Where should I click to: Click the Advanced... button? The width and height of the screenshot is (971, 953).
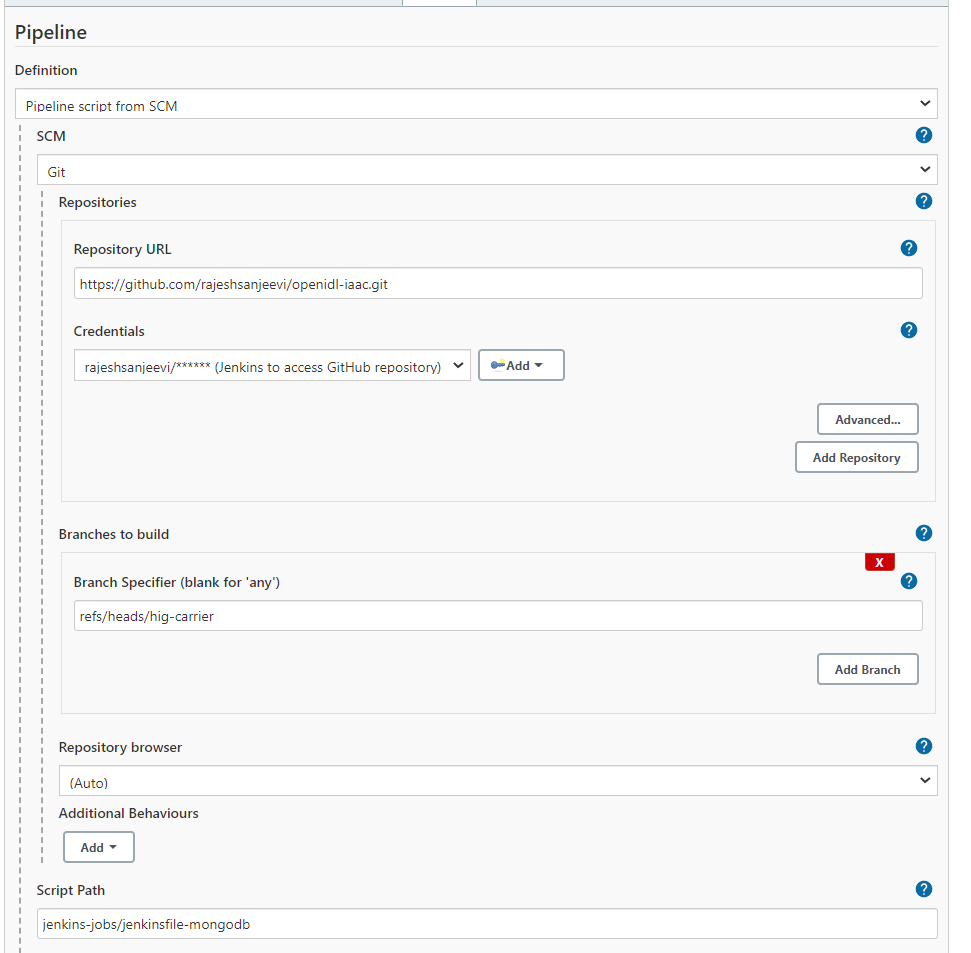pos(867,420)
